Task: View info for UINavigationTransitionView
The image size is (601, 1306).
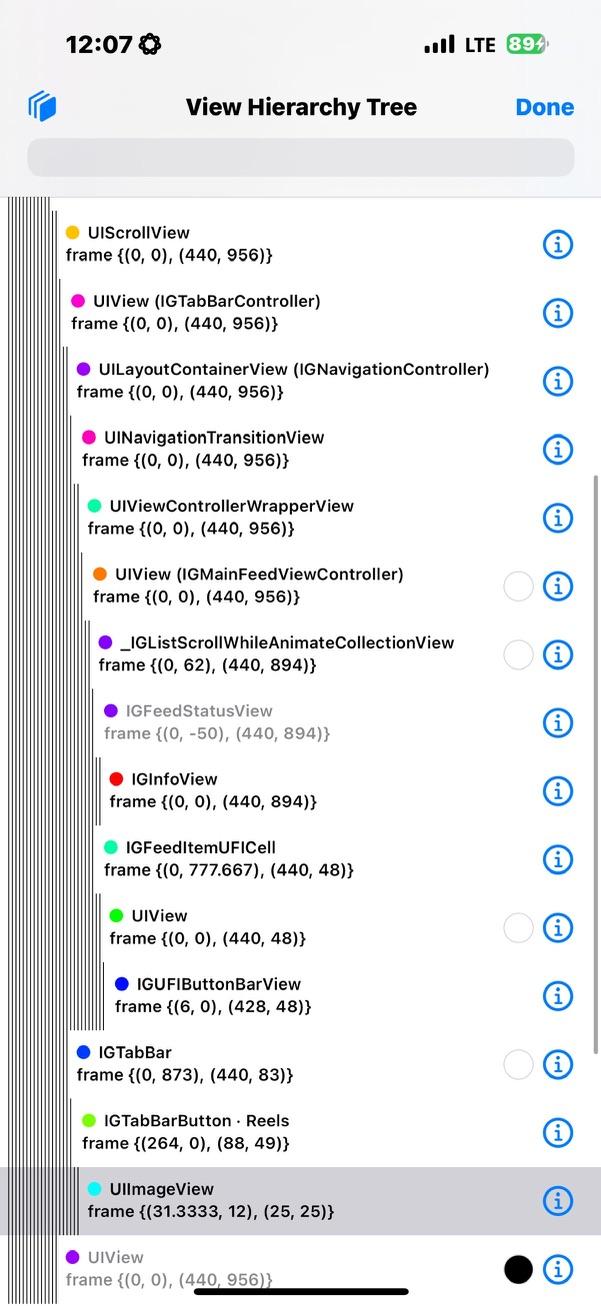Action: [558, 449]
